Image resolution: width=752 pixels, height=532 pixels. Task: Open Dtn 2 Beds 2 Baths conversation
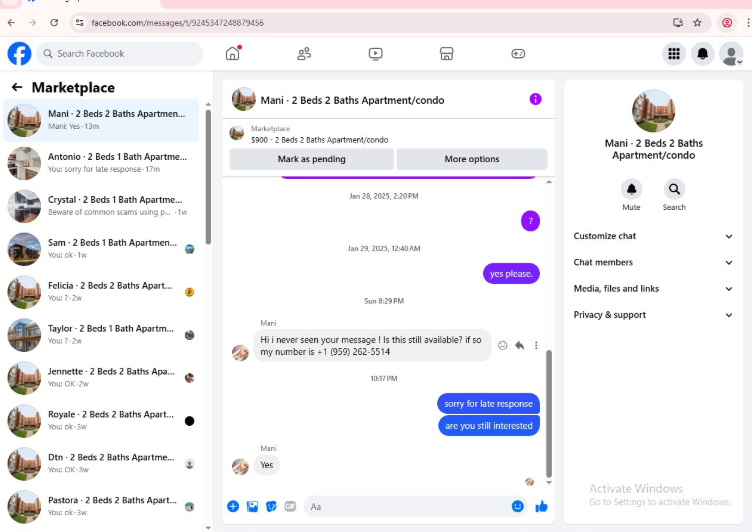[x=101, y=464]
